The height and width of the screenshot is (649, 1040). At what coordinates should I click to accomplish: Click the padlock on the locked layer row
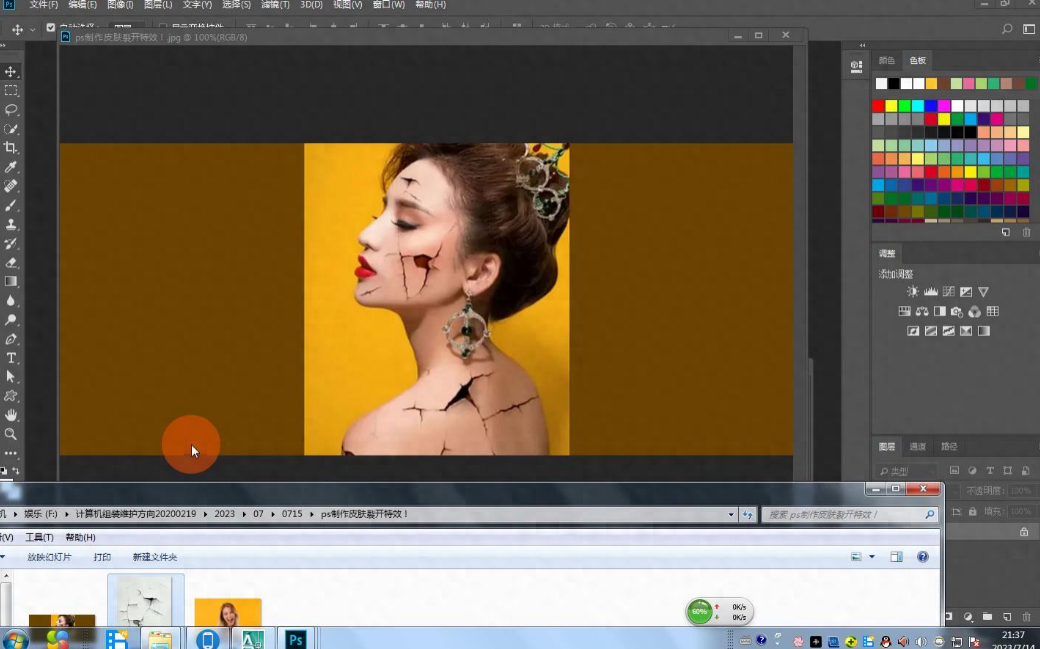click(1024, 532)
